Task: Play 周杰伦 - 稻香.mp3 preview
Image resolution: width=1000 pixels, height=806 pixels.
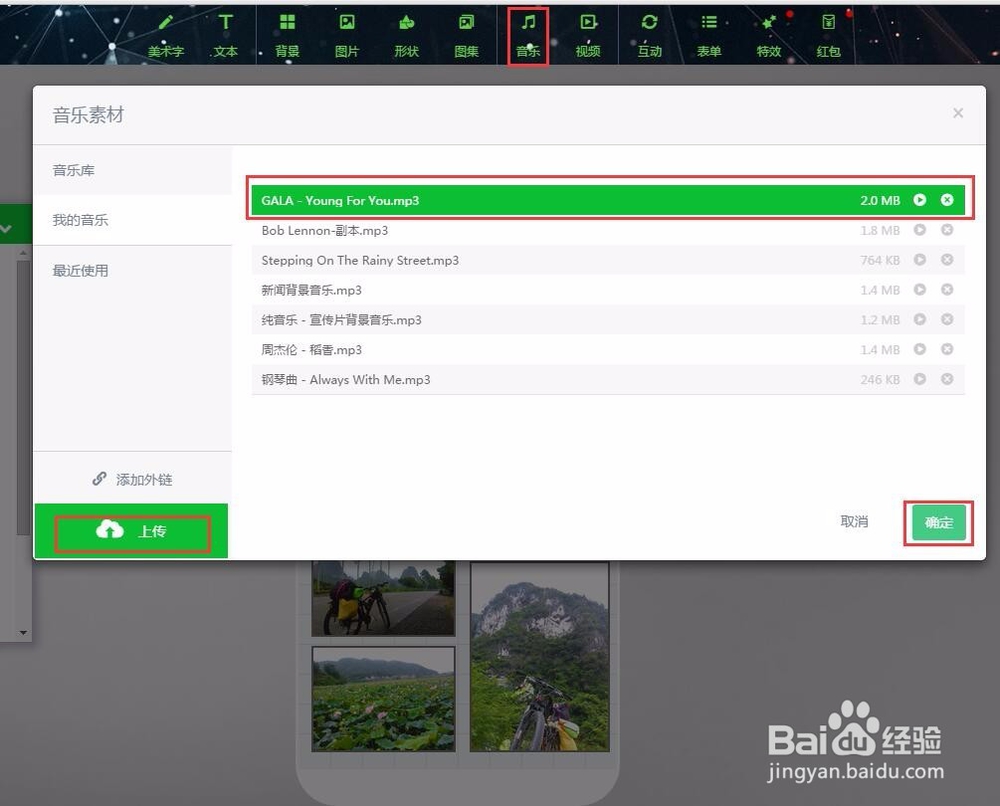Action: coord(920,349)
